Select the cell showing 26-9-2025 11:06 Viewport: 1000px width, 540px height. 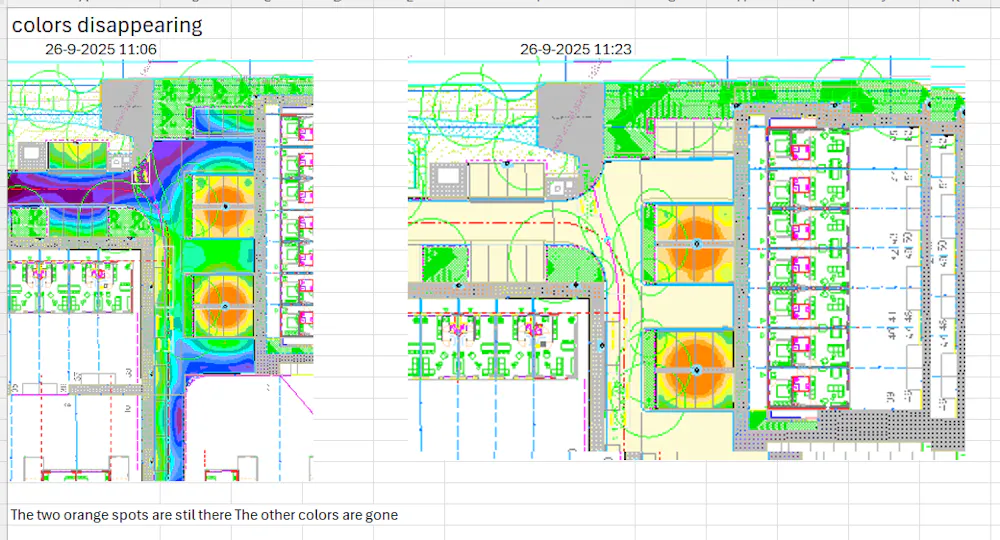101,49
